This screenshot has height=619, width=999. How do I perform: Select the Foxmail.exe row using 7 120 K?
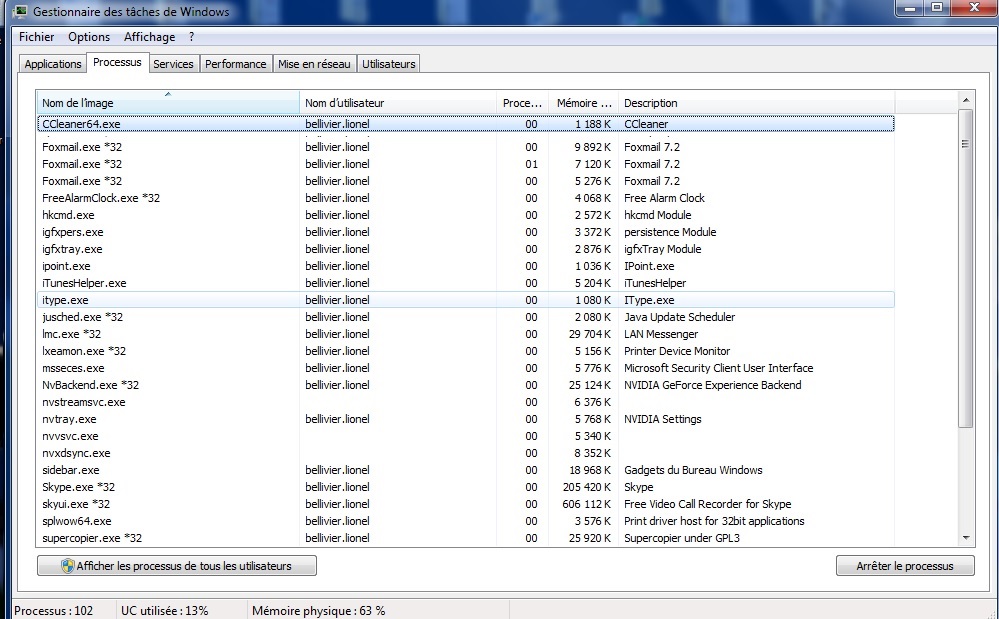tap(465, 164)
